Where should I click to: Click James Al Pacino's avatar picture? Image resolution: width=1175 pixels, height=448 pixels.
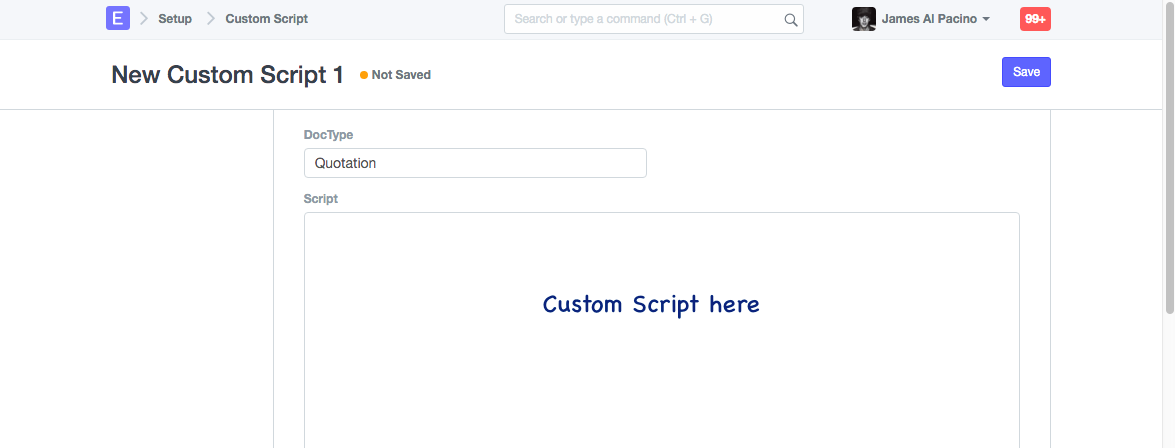pos(863,19)
